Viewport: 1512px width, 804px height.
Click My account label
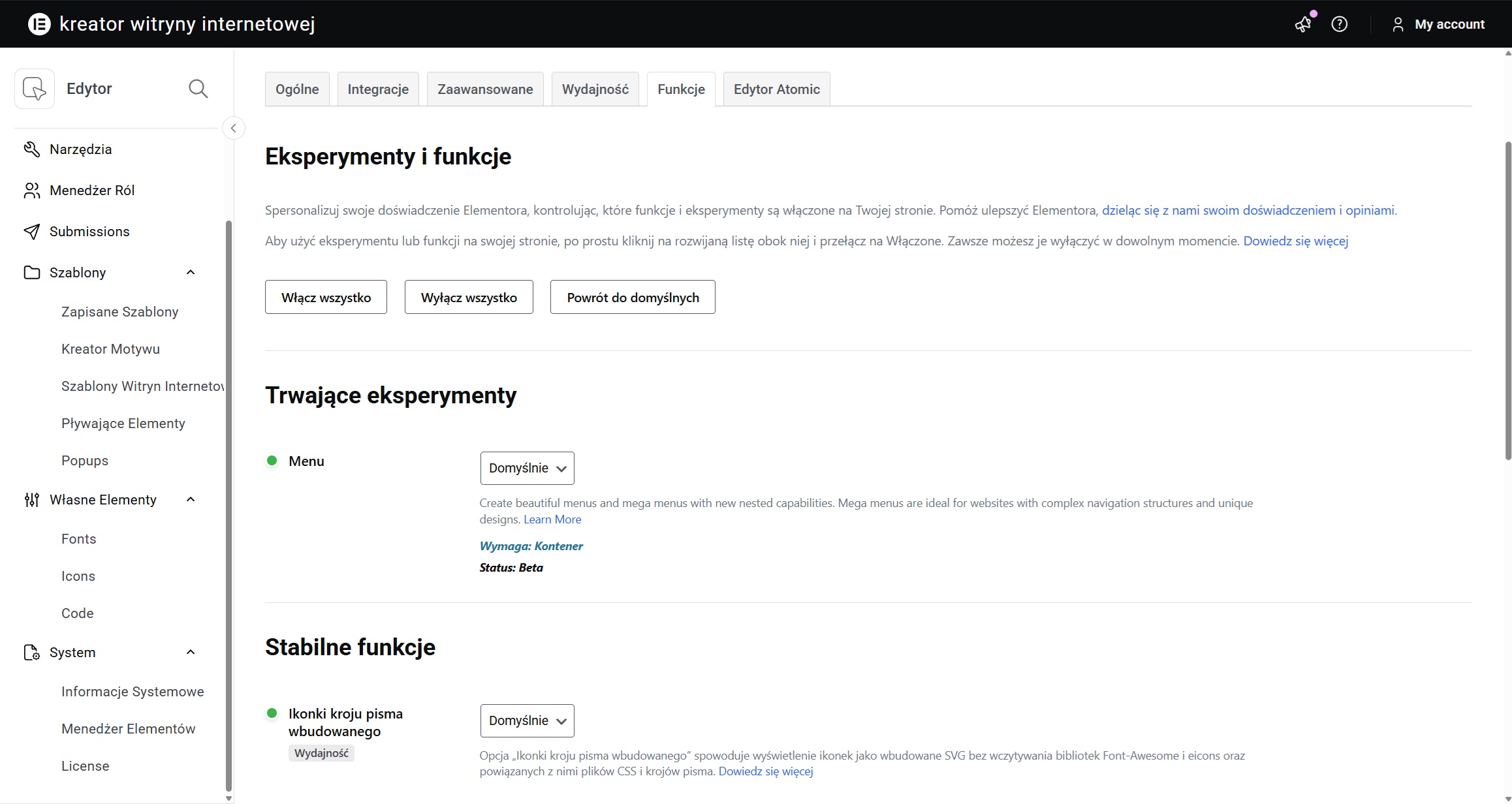[x=1449, y=24]
